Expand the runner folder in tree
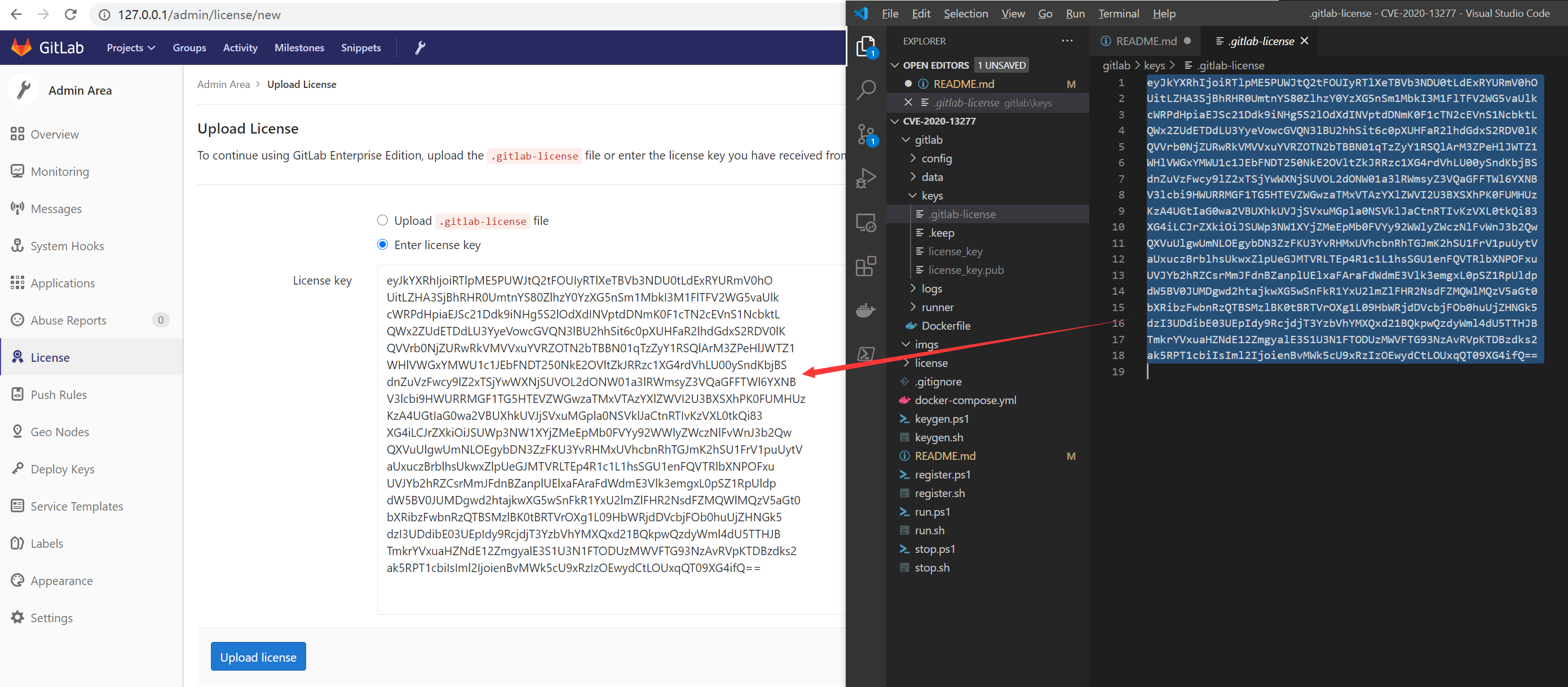Viewport: 1568px width, 687px height. [937, 307]
